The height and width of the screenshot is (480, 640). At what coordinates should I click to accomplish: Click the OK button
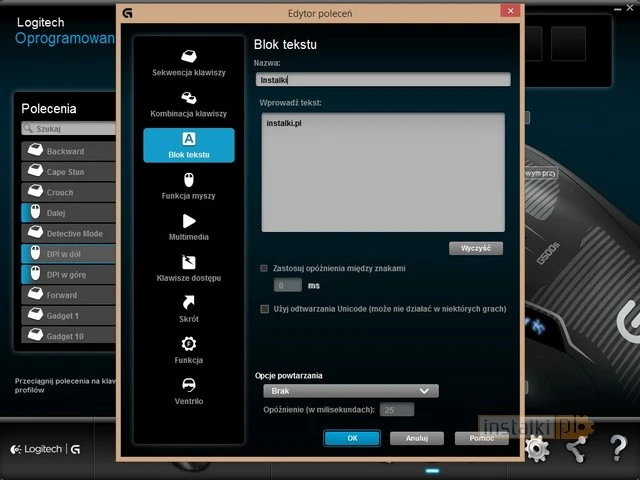click(x=352, y=438)
